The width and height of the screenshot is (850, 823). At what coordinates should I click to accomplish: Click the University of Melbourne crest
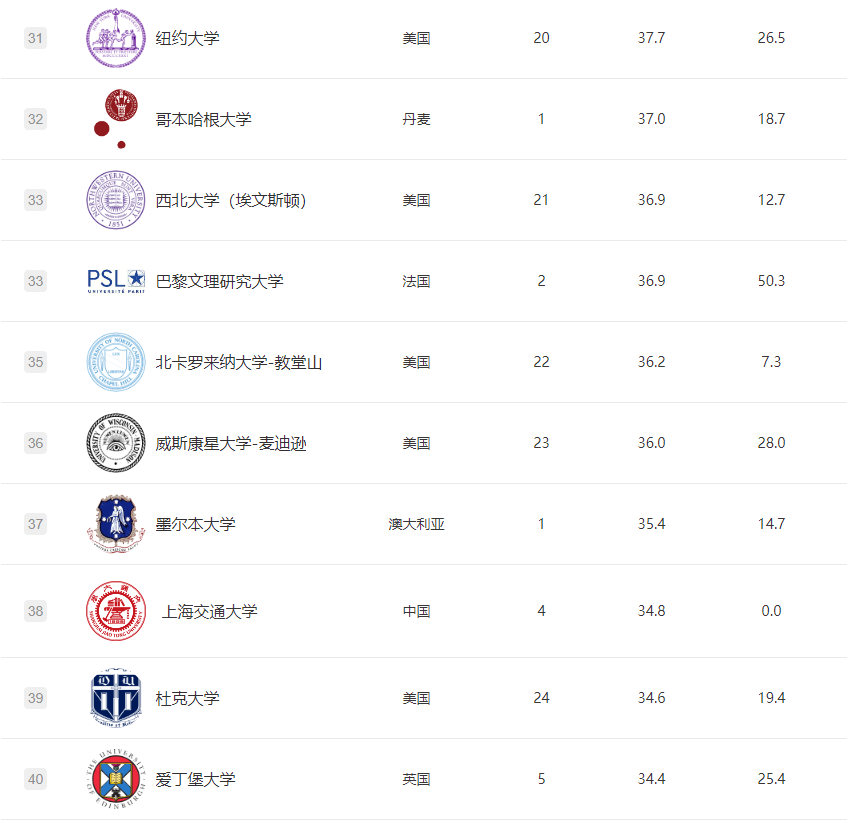point(116,524)
